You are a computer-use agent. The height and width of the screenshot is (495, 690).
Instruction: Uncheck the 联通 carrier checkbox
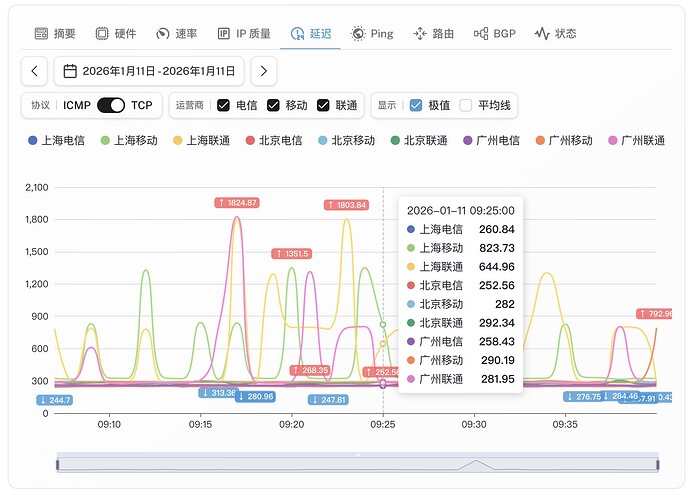(323, 105)
